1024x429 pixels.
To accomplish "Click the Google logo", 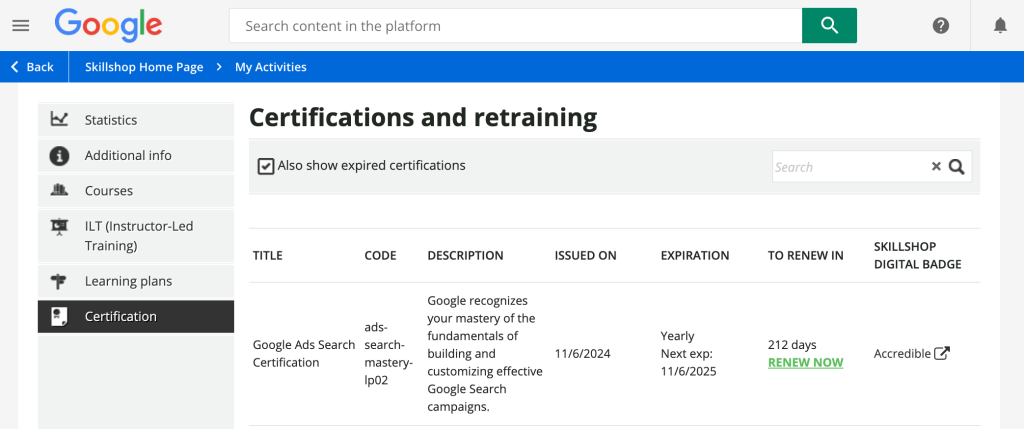I will pyautogui.click(x=108, y=25).
